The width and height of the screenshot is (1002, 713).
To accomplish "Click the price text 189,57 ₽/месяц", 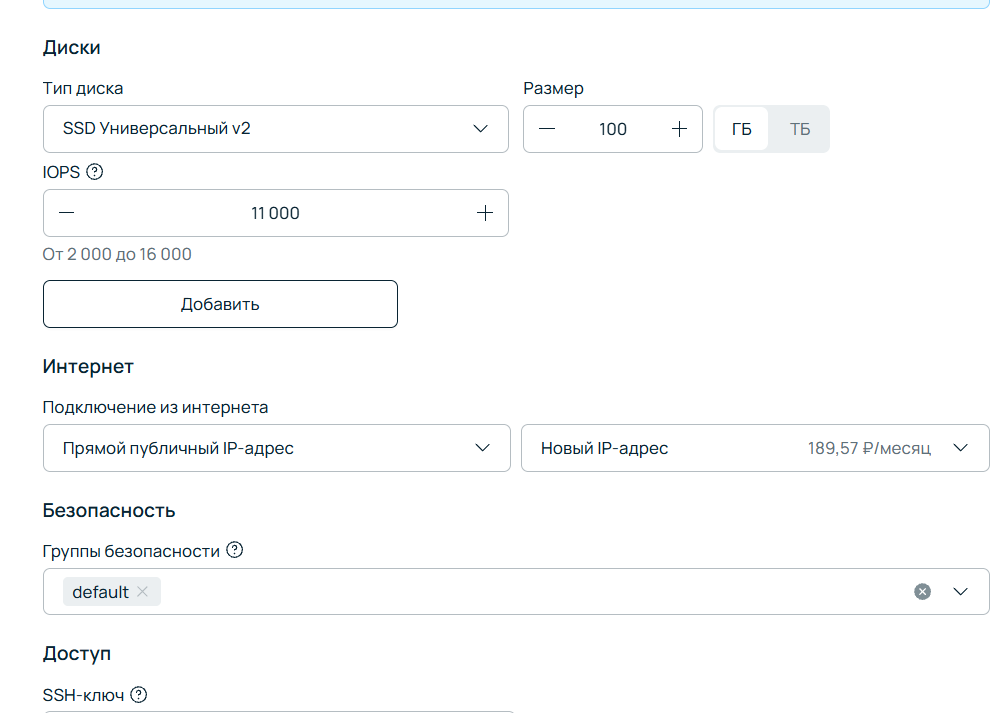I will tap(869, 448).
